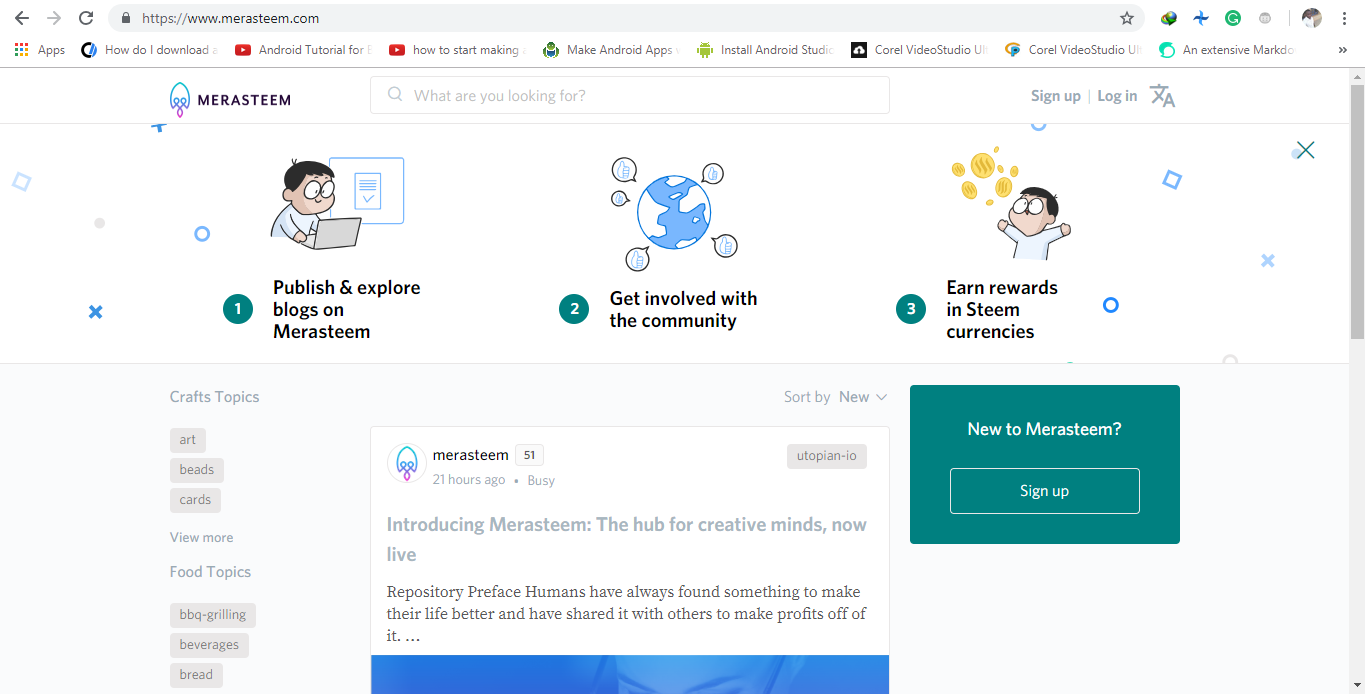The width and height of the screenshot is (1365, 694).
Task: Click the blogger at laptop illustration
Action: [337, 203]
